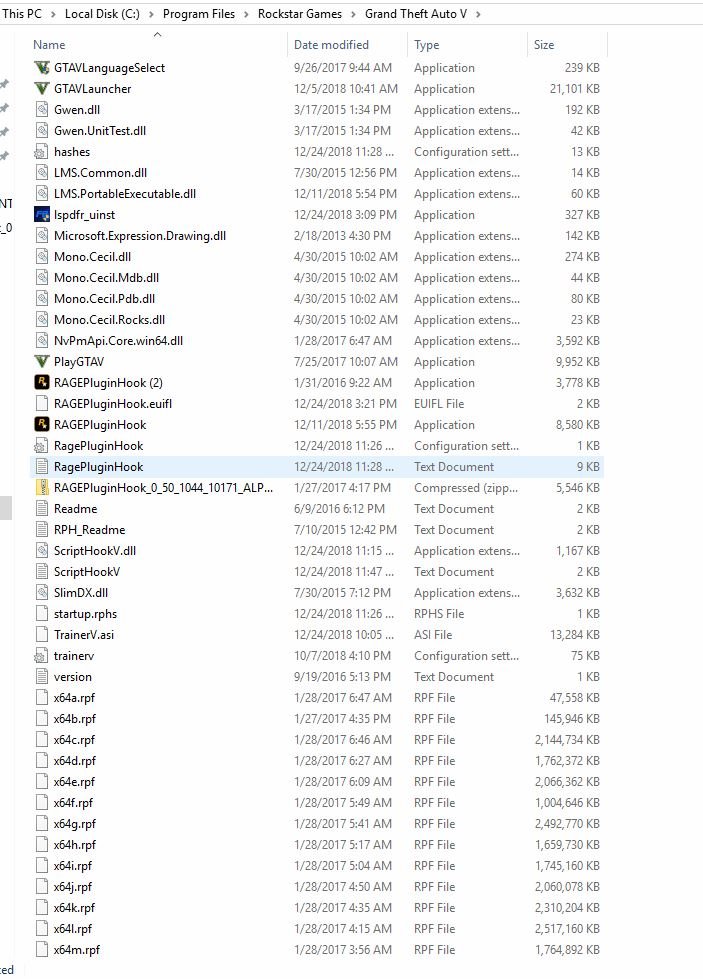Click the Grand Theft Auto V breadcrumb
The height and width of the screenshot is (979, 703).
click(x=416, y=14)
